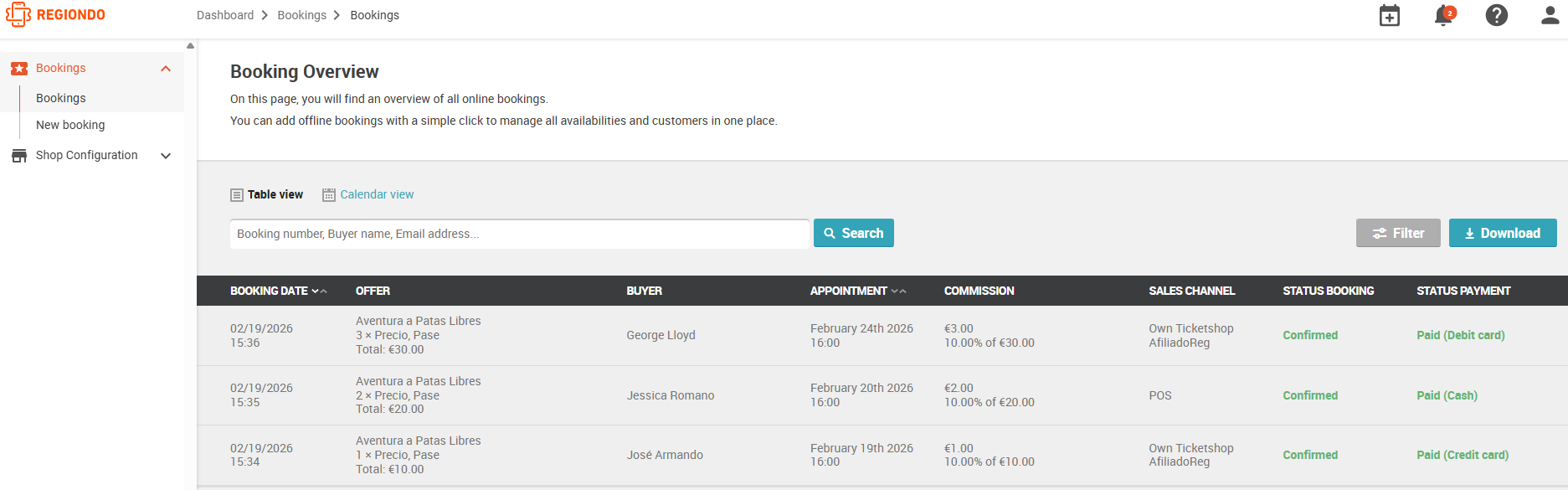Click POS sales channel cell
1568x490 pixels.
(x=1159, y=395)
